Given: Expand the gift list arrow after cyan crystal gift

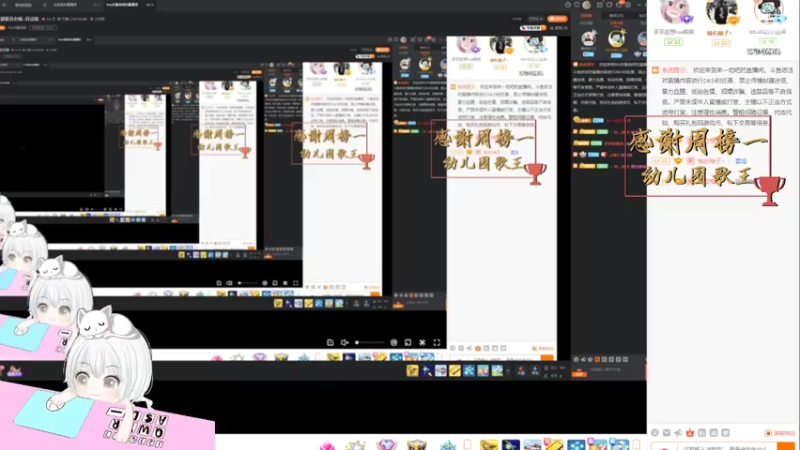Looking at the screenshot, I should coord(467,445).
